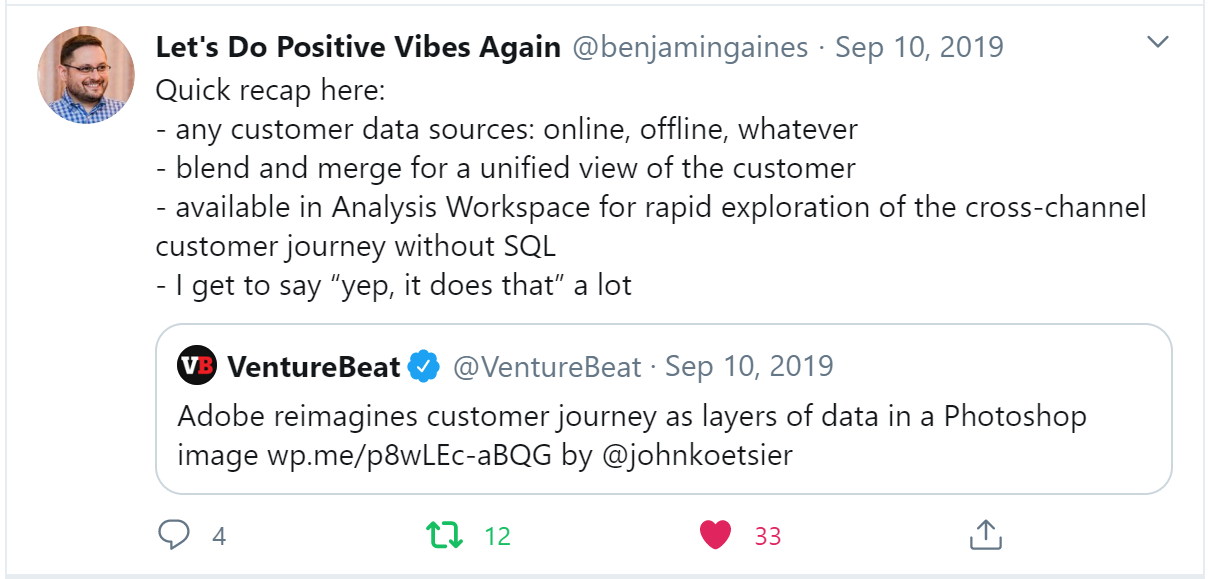
Task: Click the retweet arrows icon
Action: pyautogui.click(x=445, y=535)
